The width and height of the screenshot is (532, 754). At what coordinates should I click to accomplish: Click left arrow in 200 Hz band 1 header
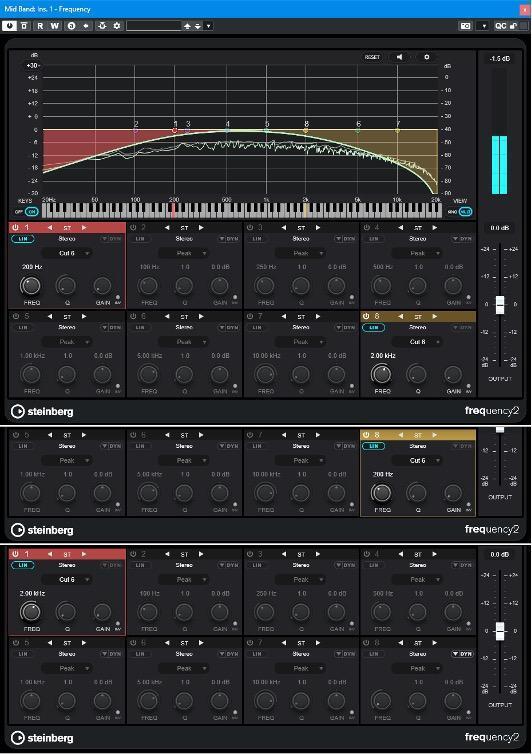[50, 227]
